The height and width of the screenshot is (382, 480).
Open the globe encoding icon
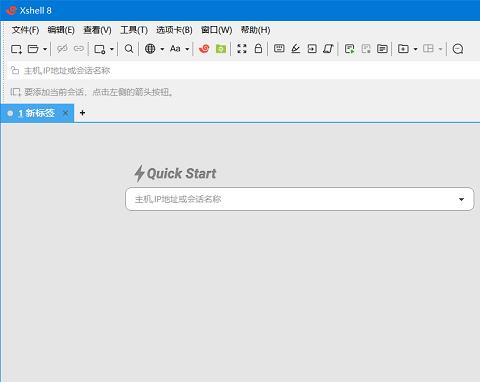[x=150, y=49]
